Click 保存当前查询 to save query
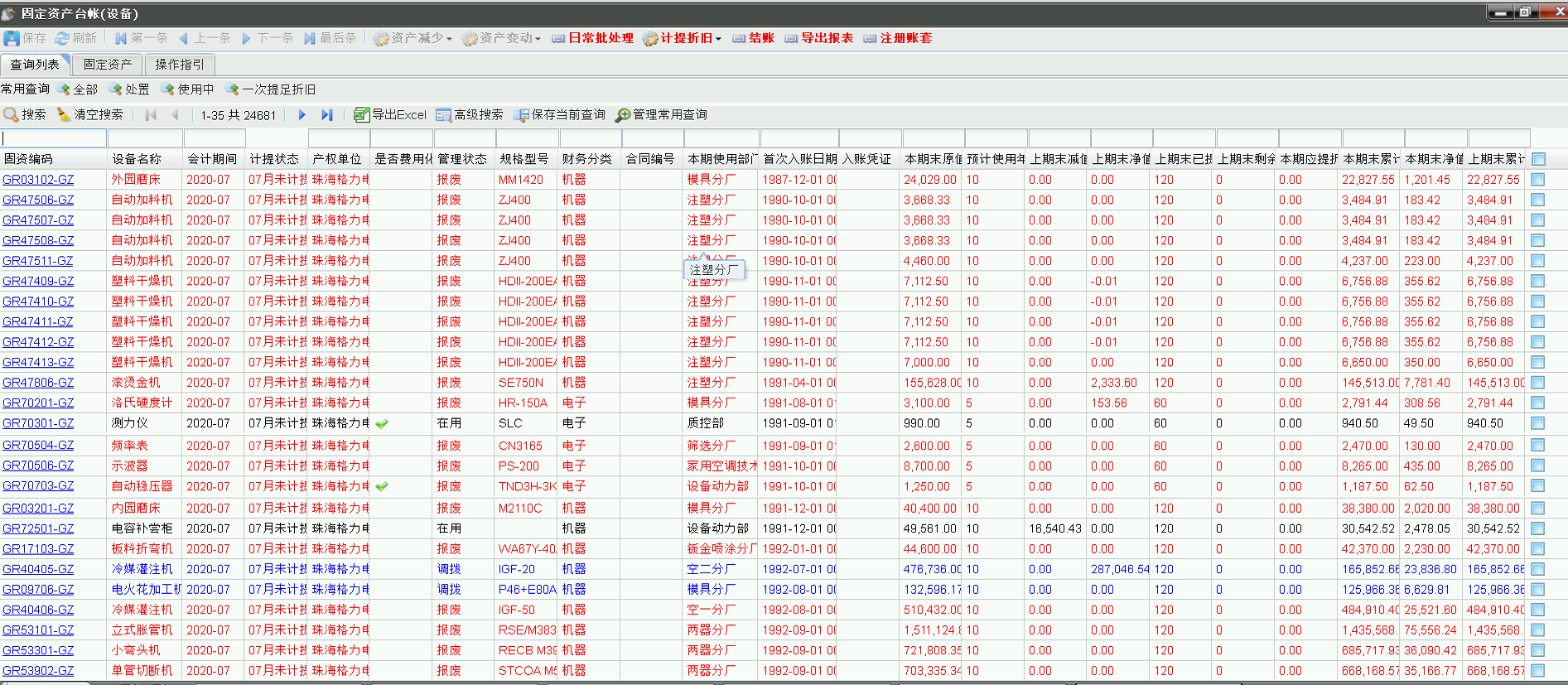The height and width of the screenshot is (685, 1568). (559, 114)
